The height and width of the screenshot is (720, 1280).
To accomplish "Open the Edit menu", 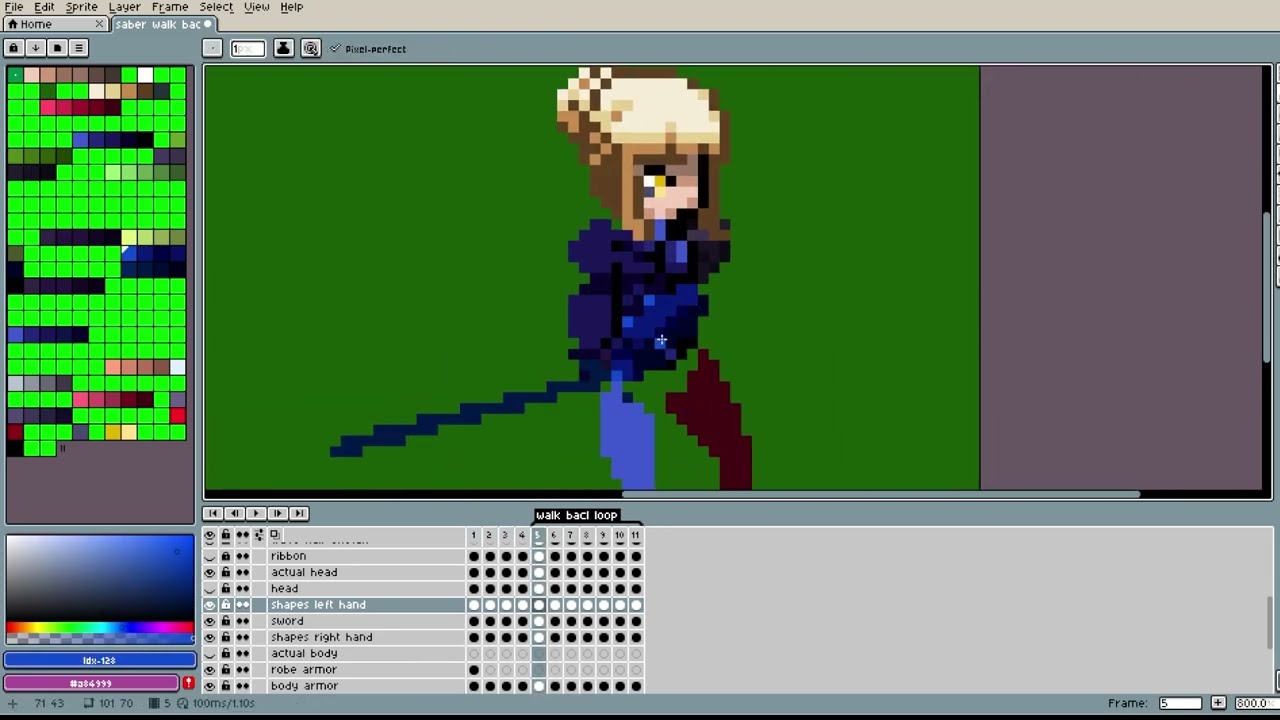I will click(44, 7).
